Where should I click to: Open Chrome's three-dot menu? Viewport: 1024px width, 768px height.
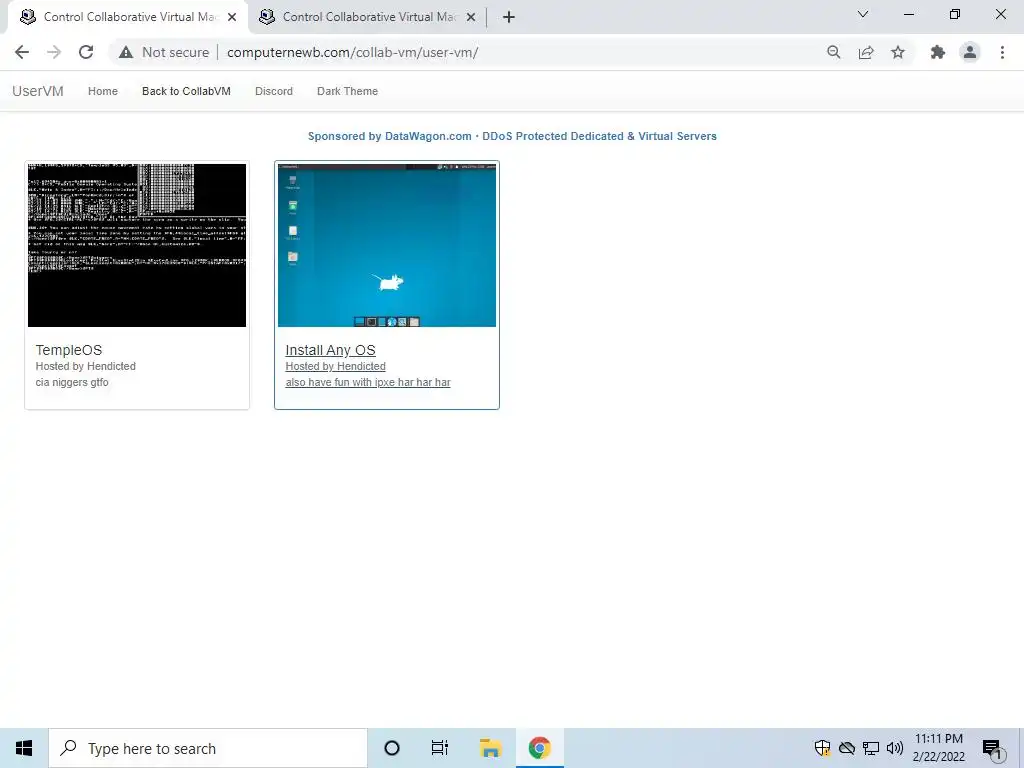(x=1002, y=52)
